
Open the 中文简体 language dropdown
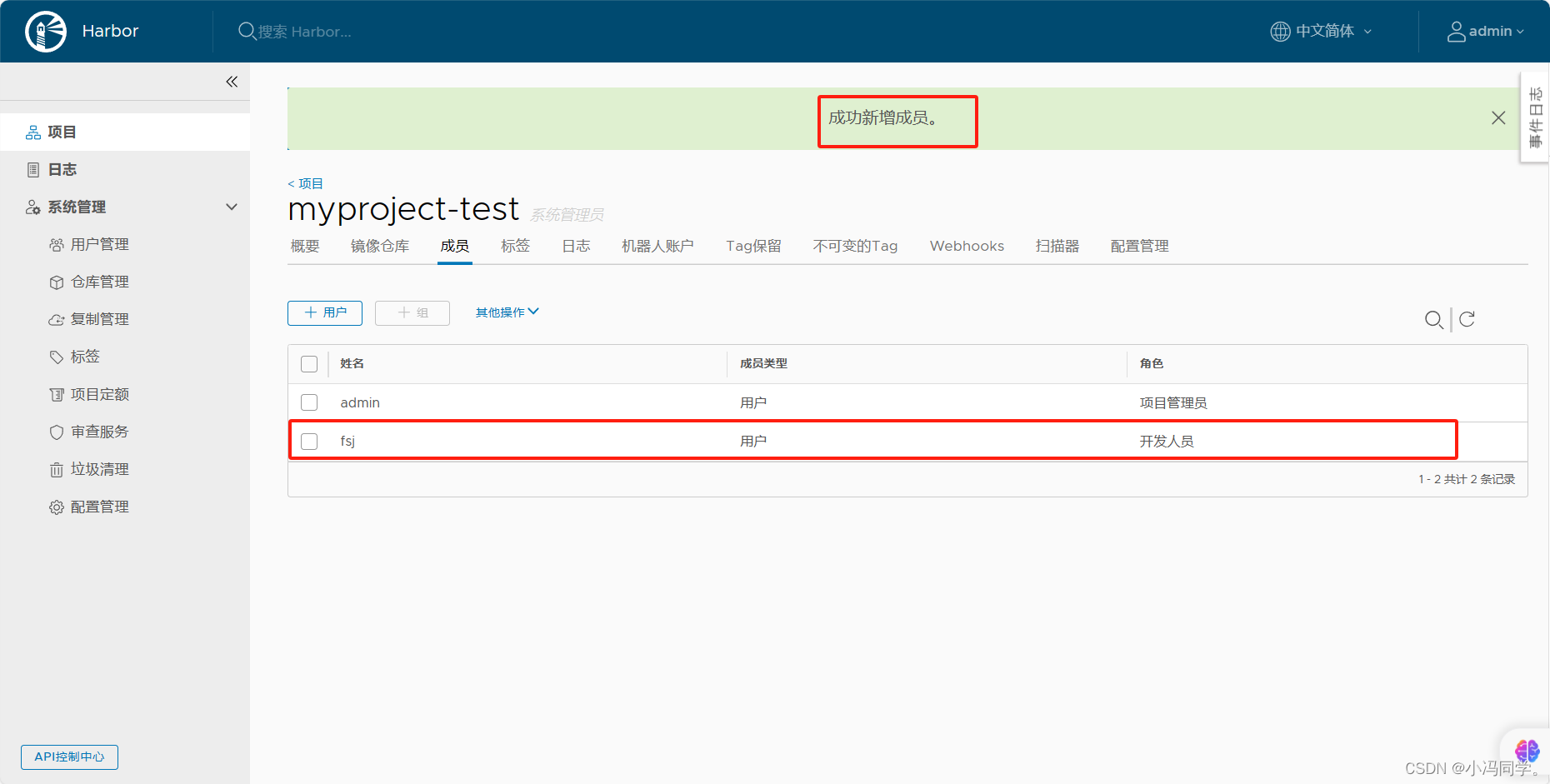tap(1321, 32)
